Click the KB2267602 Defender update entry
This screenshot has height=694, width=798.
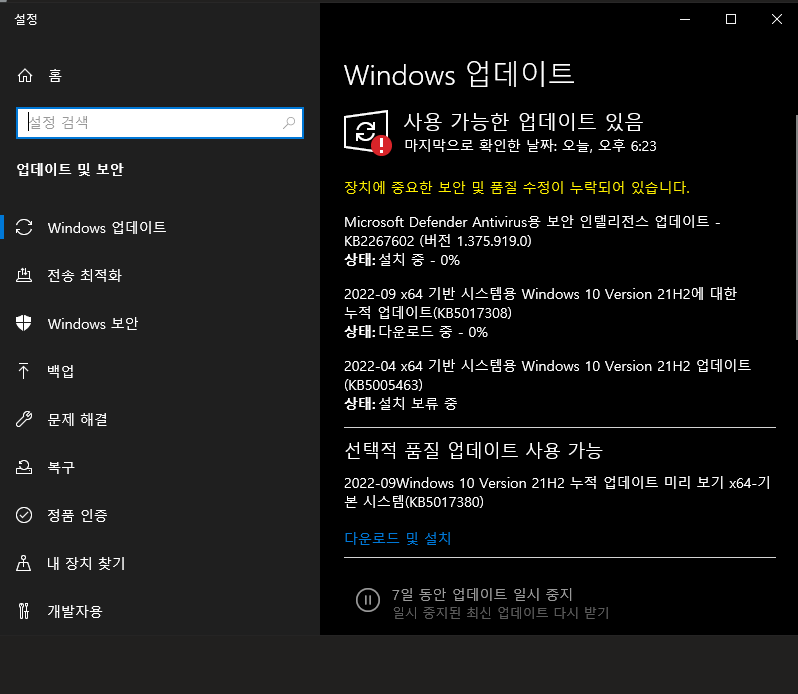point(532,231)
